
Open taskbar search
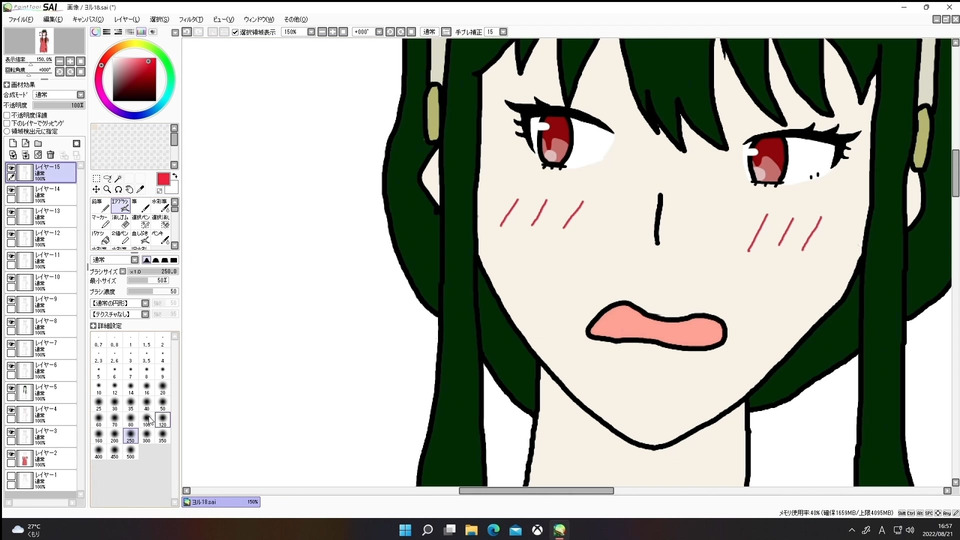point(427,530)
